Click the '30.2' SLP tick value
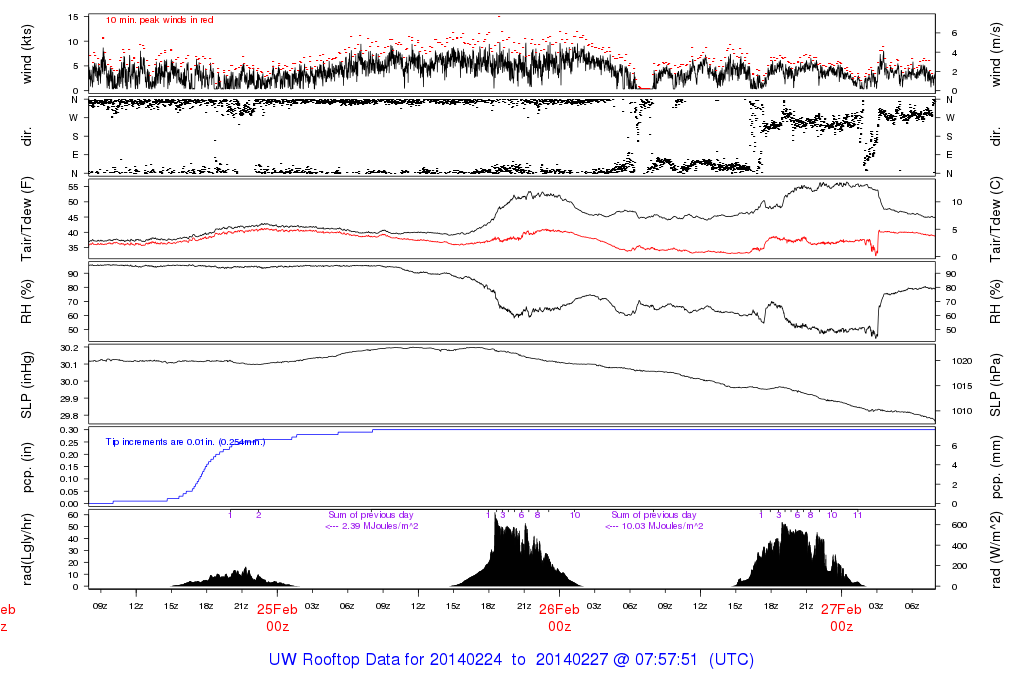 (x=70, y=348)
